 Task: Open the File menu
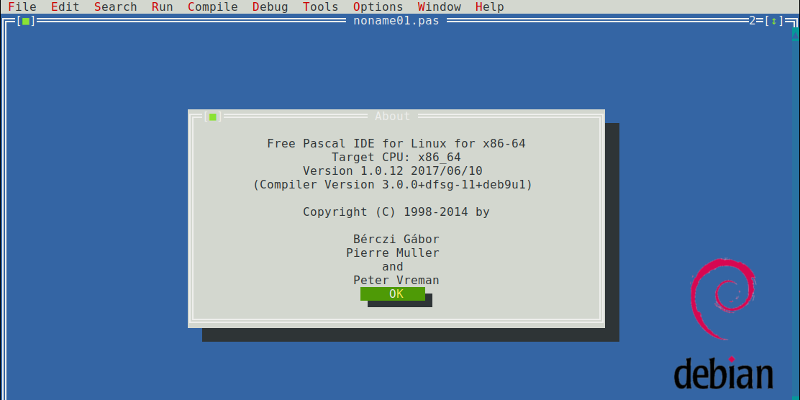[22, 7]
